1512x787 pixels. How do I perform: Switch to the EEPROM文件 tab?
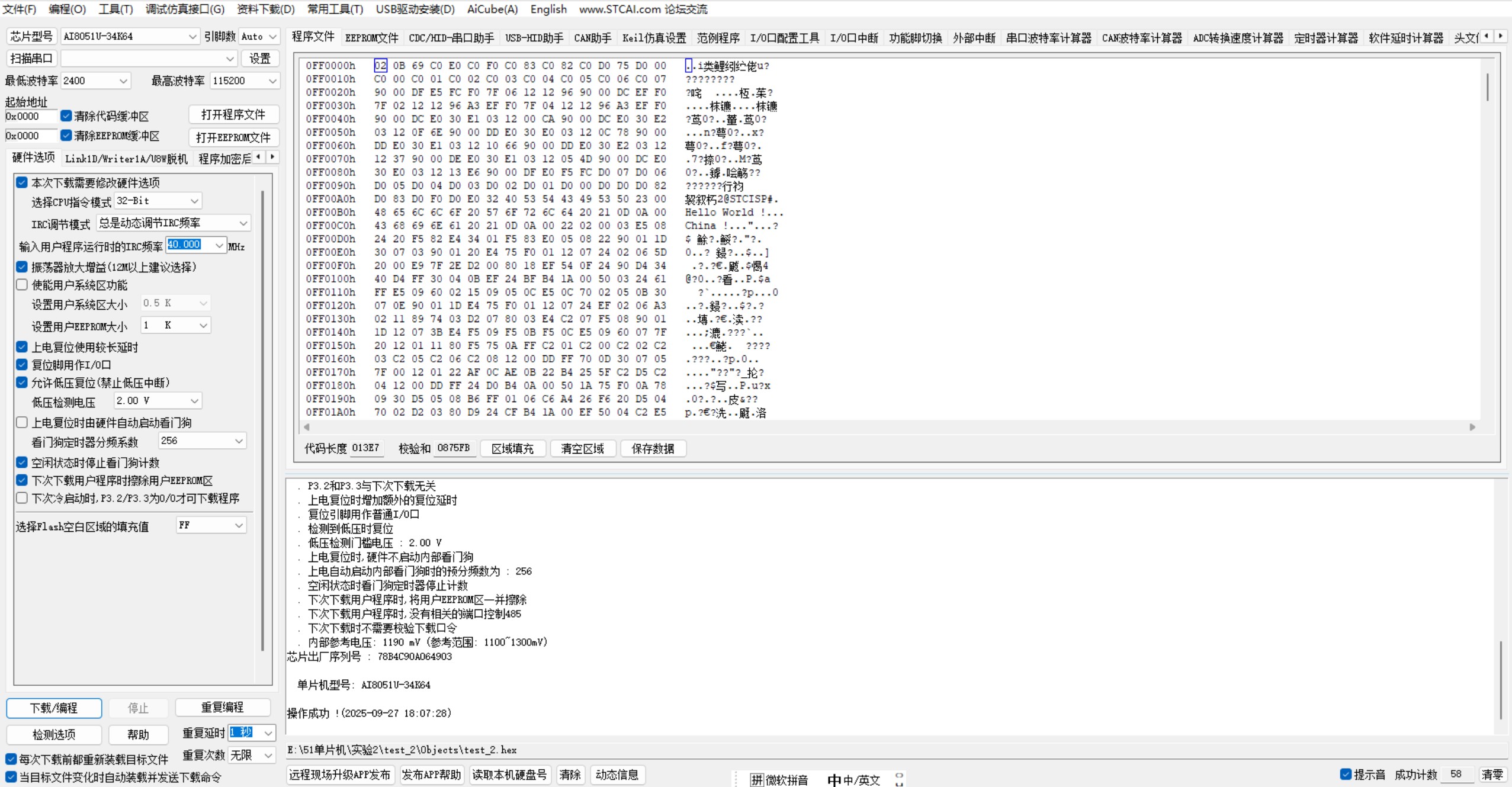point(371,38)
